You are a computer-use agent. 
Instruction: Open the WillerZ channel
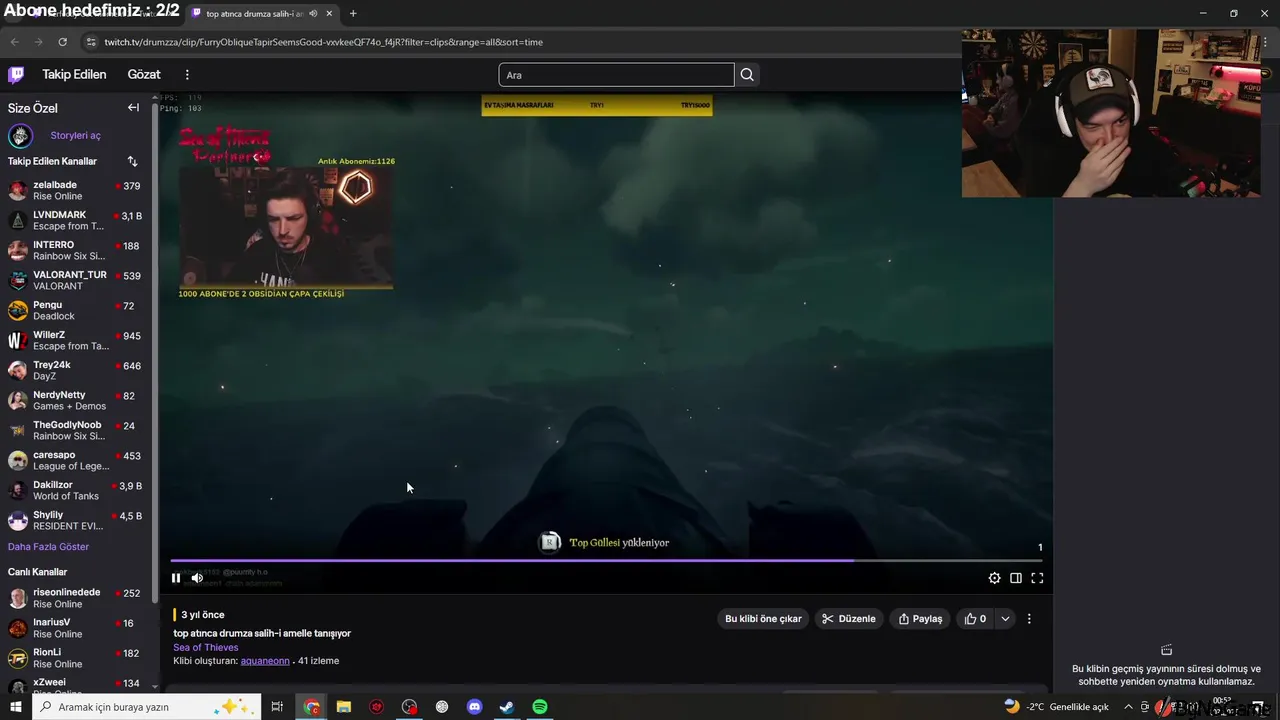click(78, 340)
